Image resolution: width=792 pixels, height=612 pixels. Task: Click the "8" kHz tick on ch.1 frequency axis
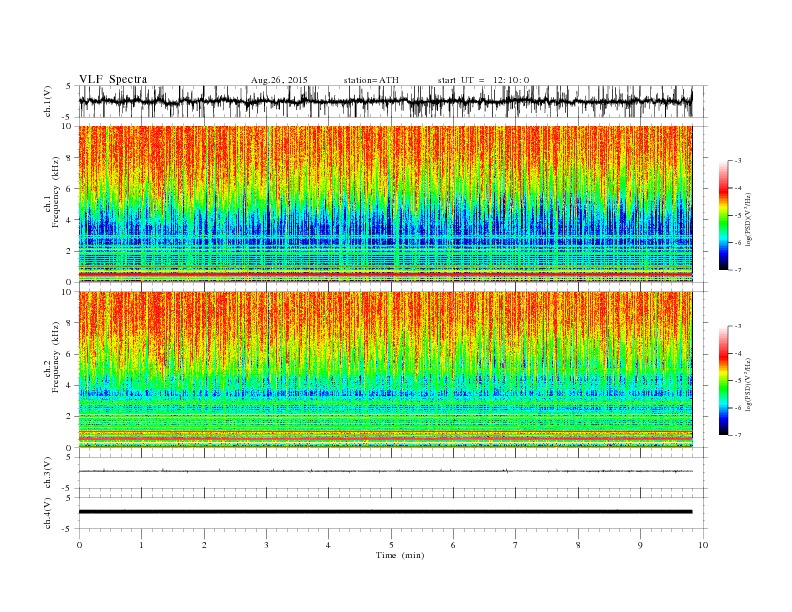tap(69, 158)
